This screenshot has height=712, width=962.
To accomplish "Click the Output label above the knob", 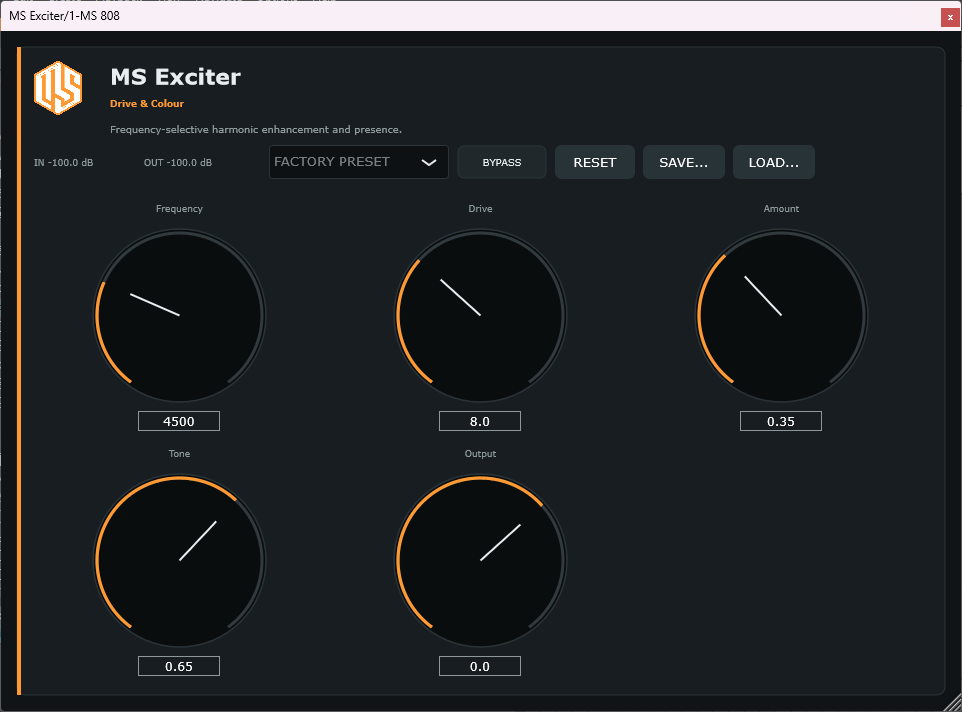I will coord(480,454).
